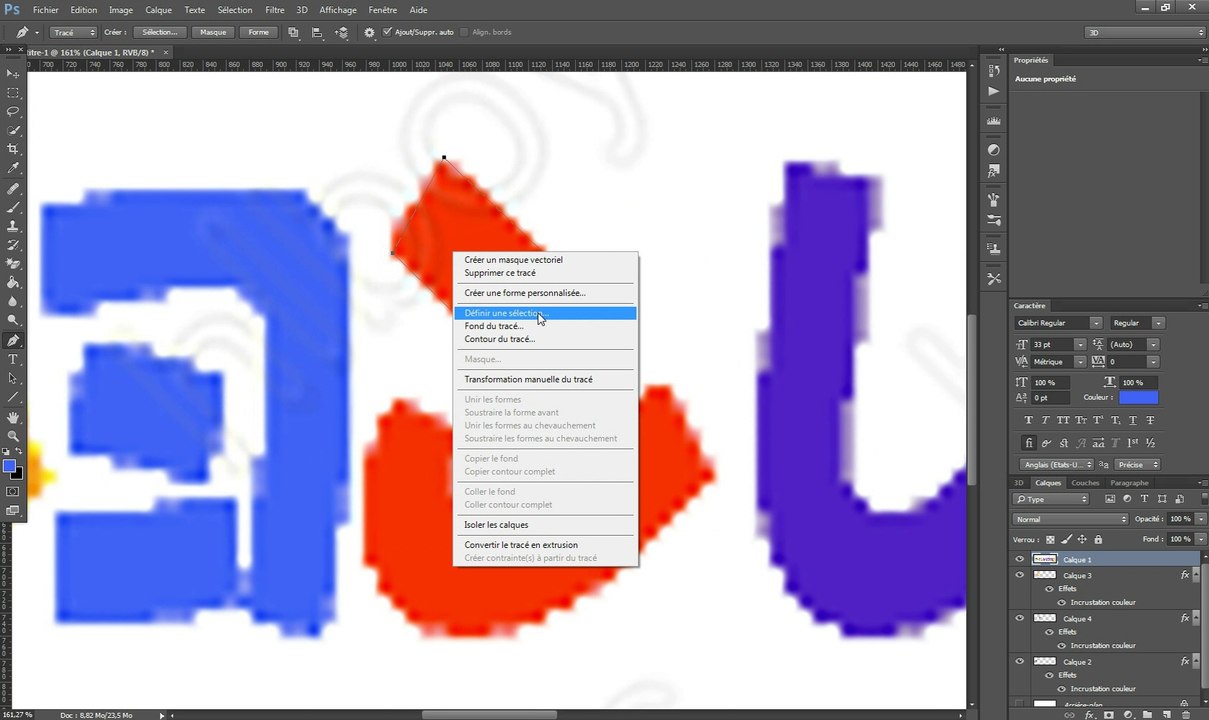Open the Tracé mode dropdown

pyautogui.click(x=73, y=32)
